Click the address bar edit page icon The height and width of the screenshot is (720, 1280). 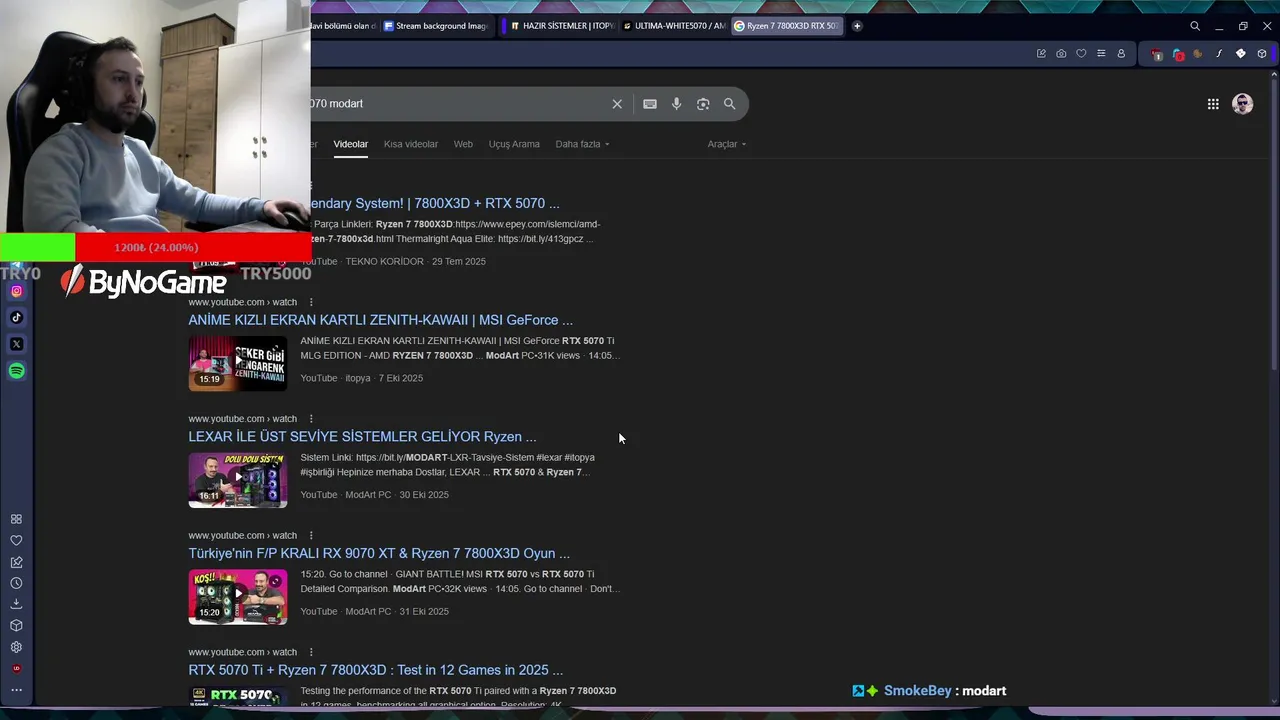point(1041,54)
